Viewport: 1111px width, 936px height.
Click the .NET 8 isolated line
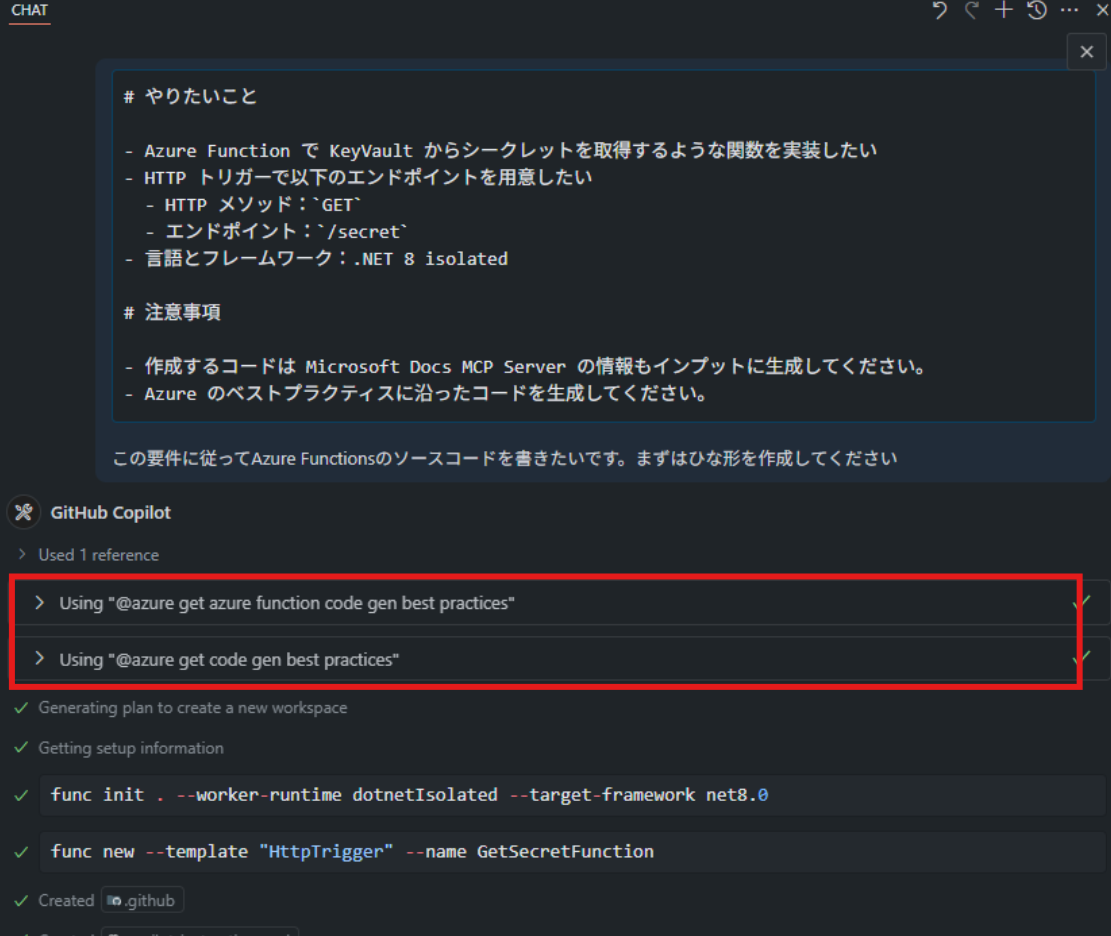point(317,259)
